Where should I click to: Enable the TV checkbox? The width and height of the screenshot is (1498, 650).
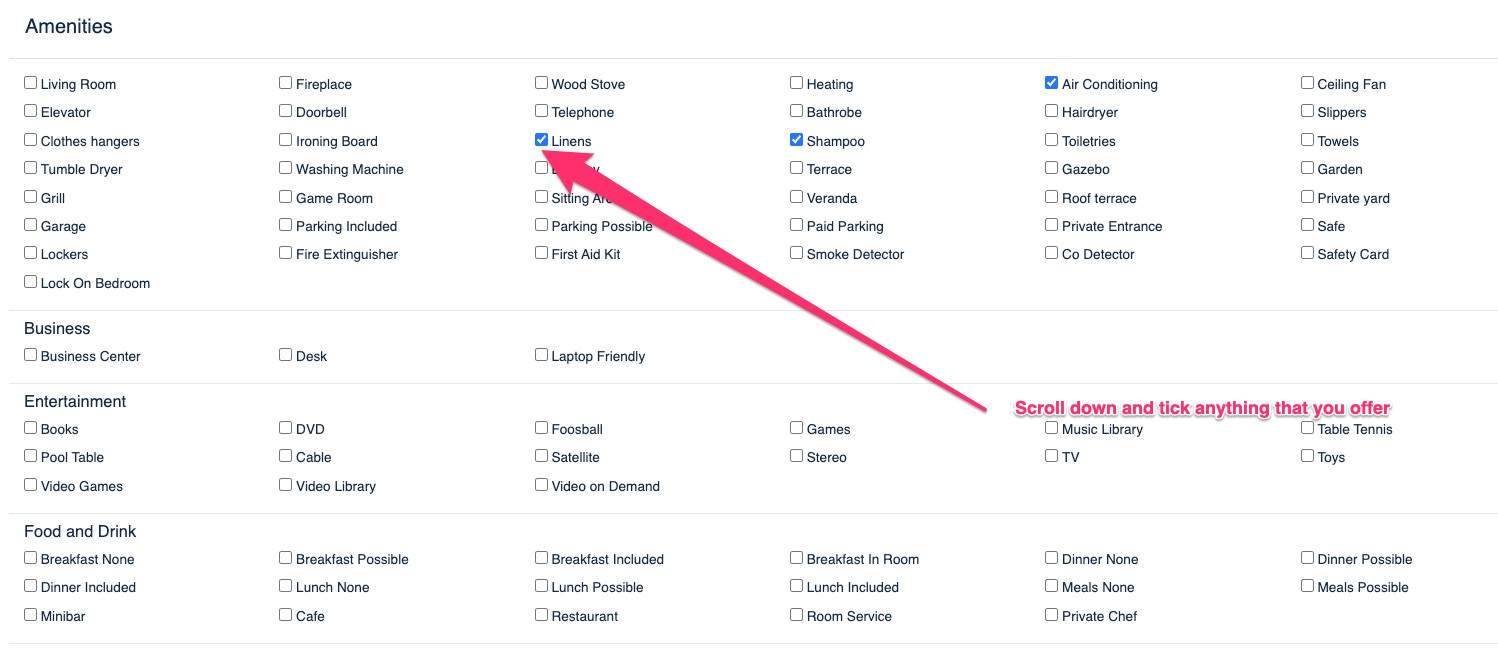(1051, 456)
